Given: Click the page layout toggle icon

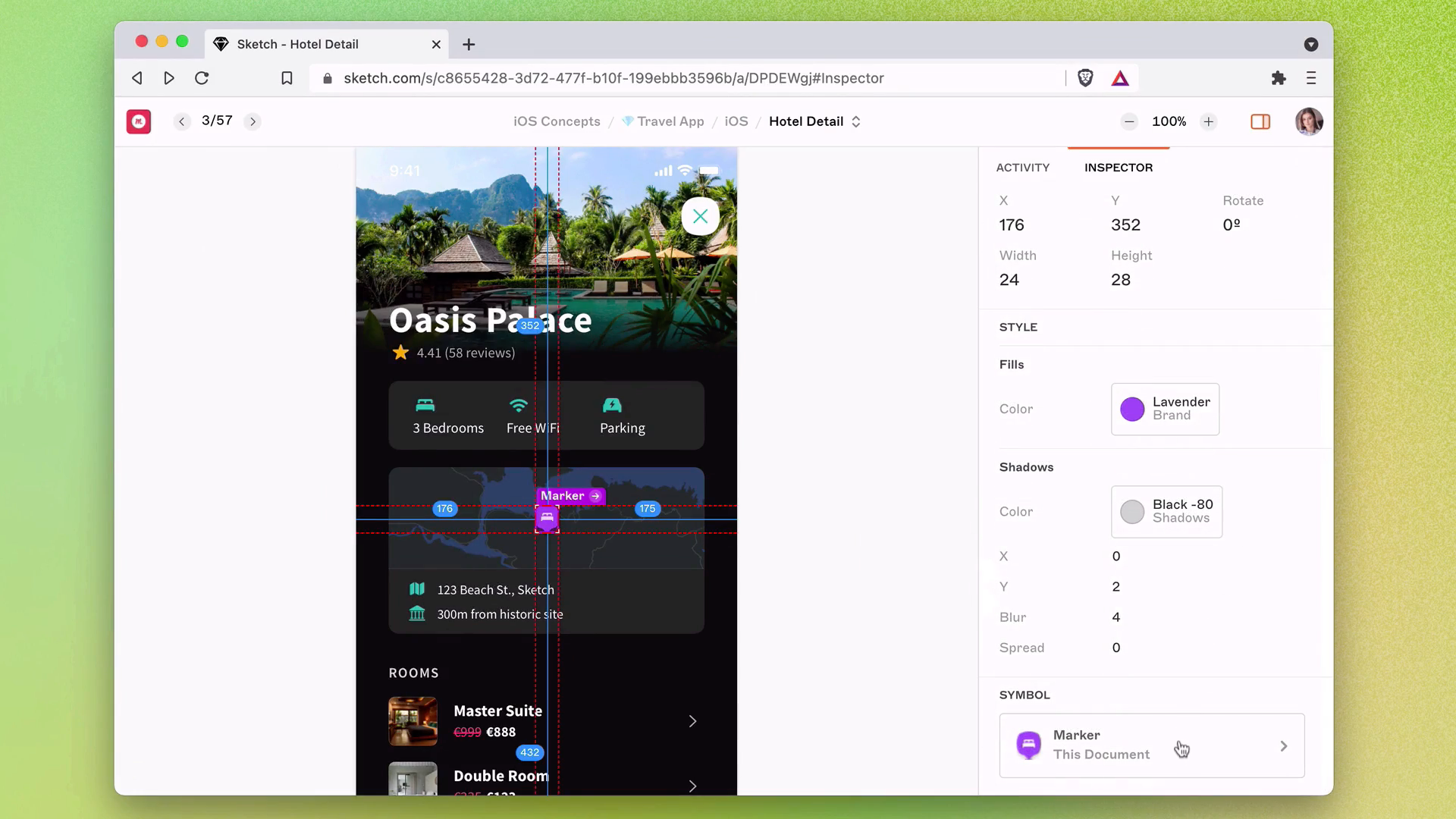Looking at the screenshot, I should (1260, 121).
